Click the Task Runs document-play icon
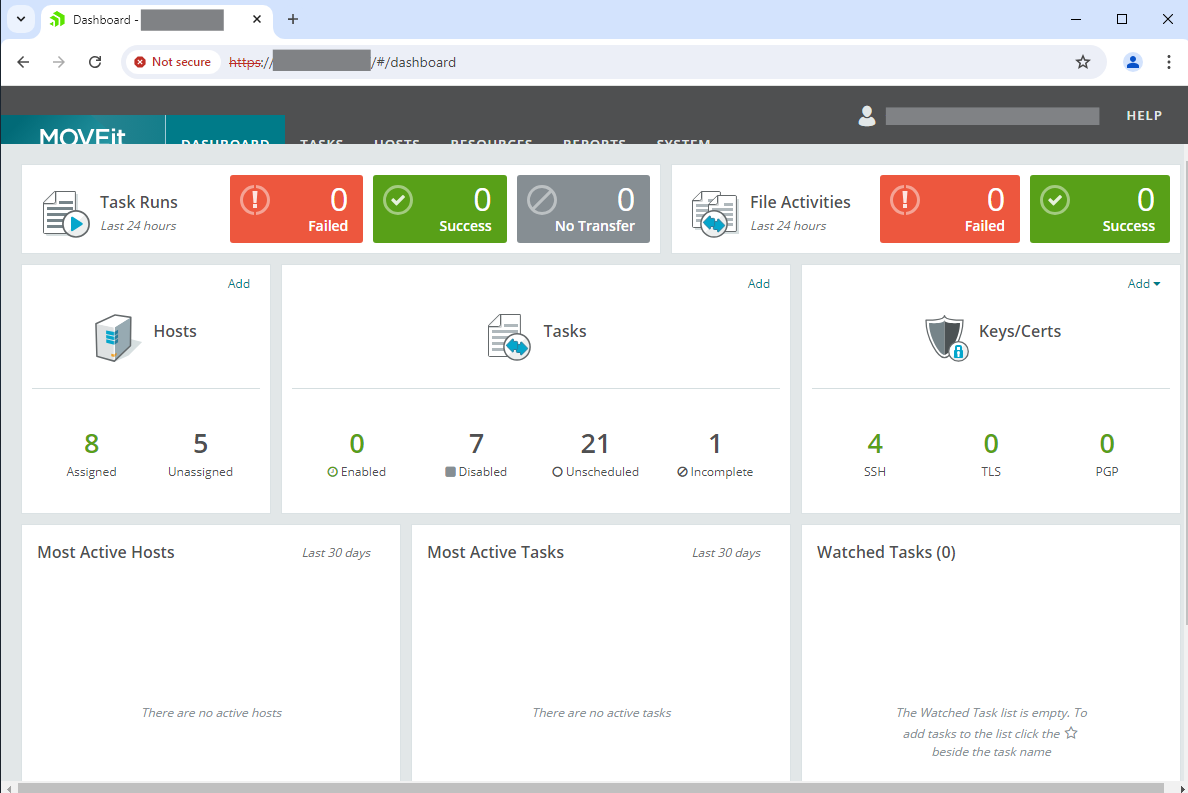1188x793 pixels. 65,214
